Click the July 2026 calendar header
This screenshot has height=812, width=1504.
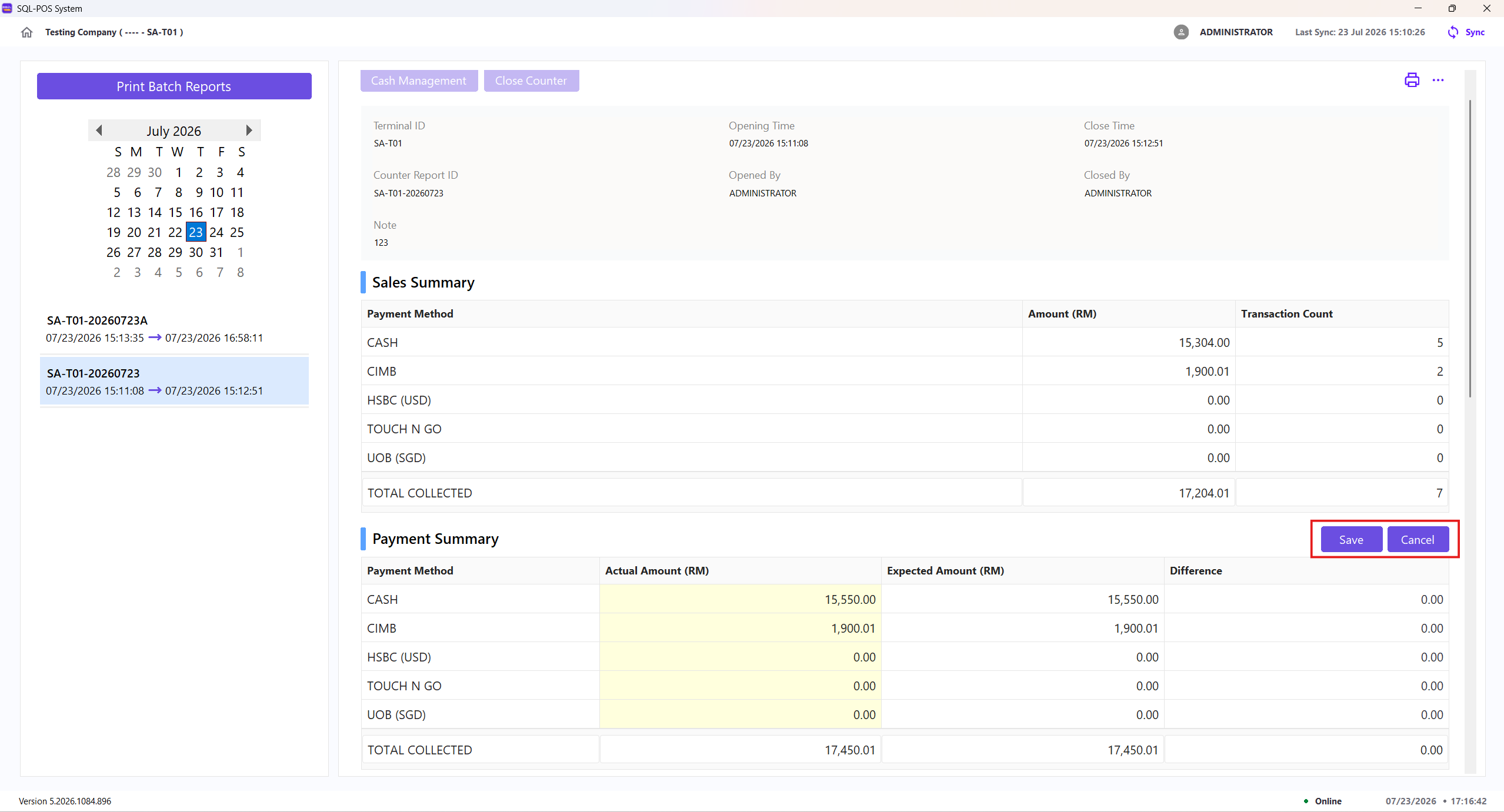pos(174,131)
